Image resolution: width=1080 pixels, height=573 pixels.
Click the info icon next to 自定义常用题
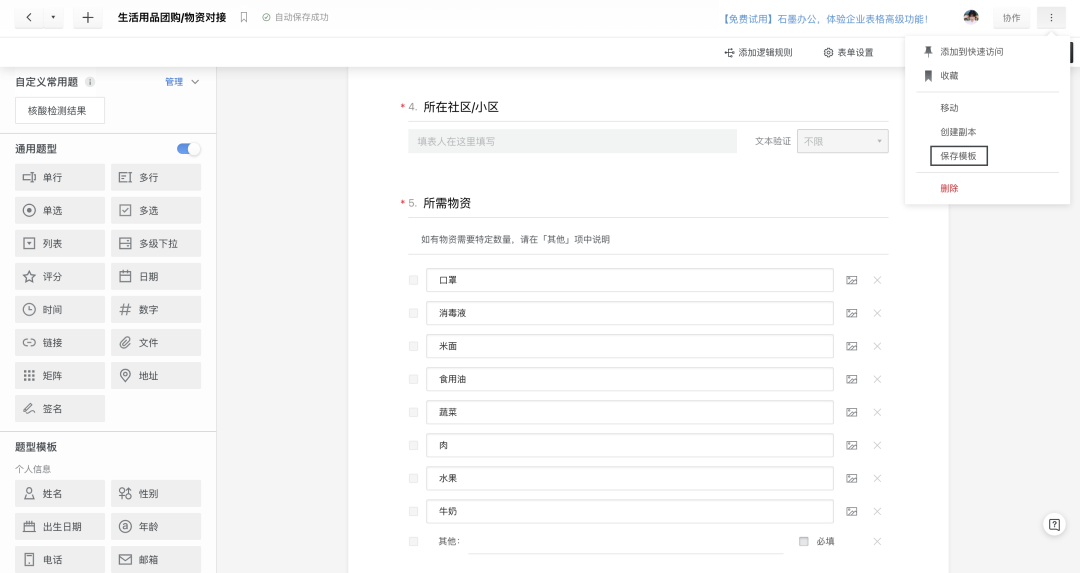tap(90, 82)
